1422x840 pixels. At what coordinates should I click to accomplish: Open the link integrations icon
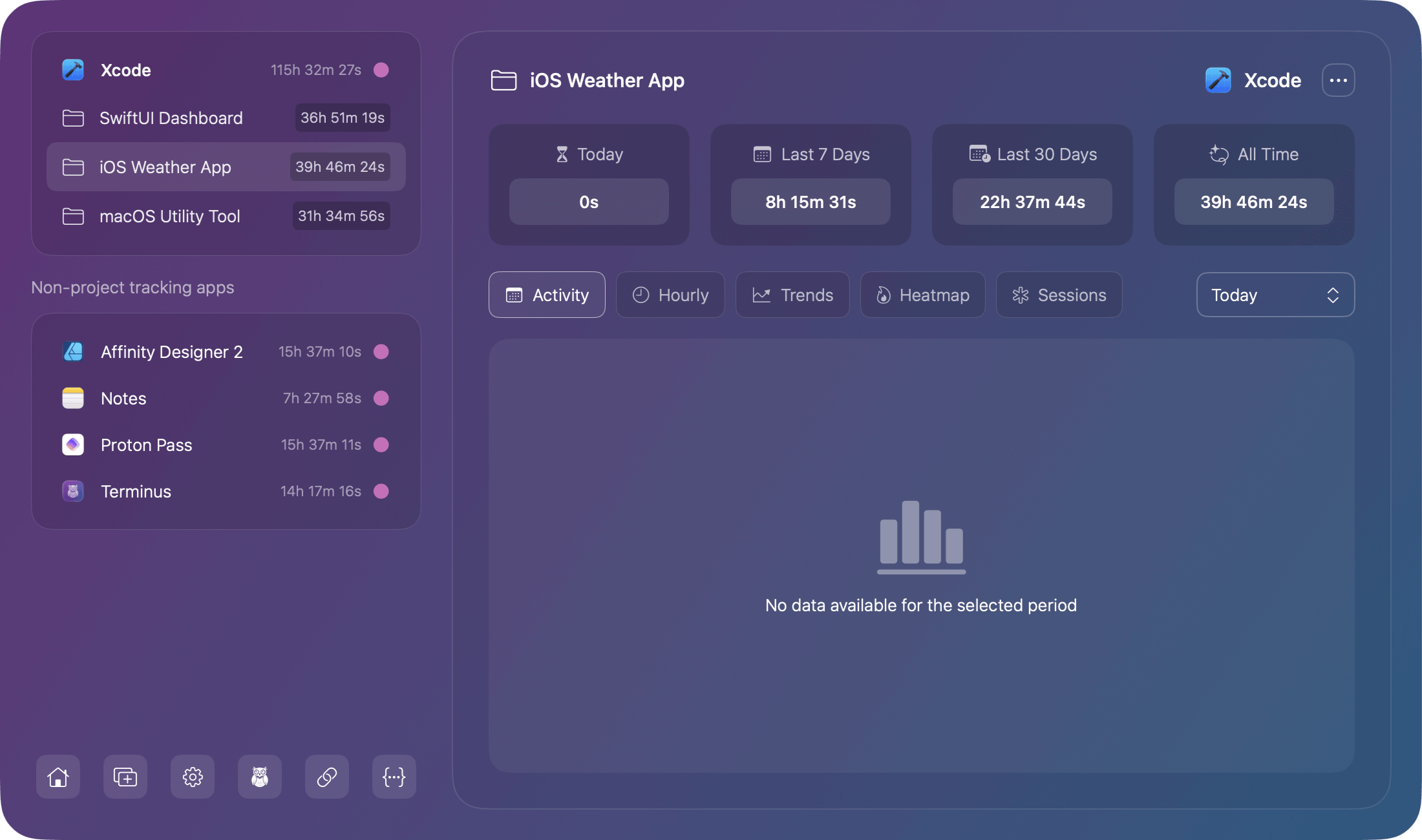coord(326,777)
